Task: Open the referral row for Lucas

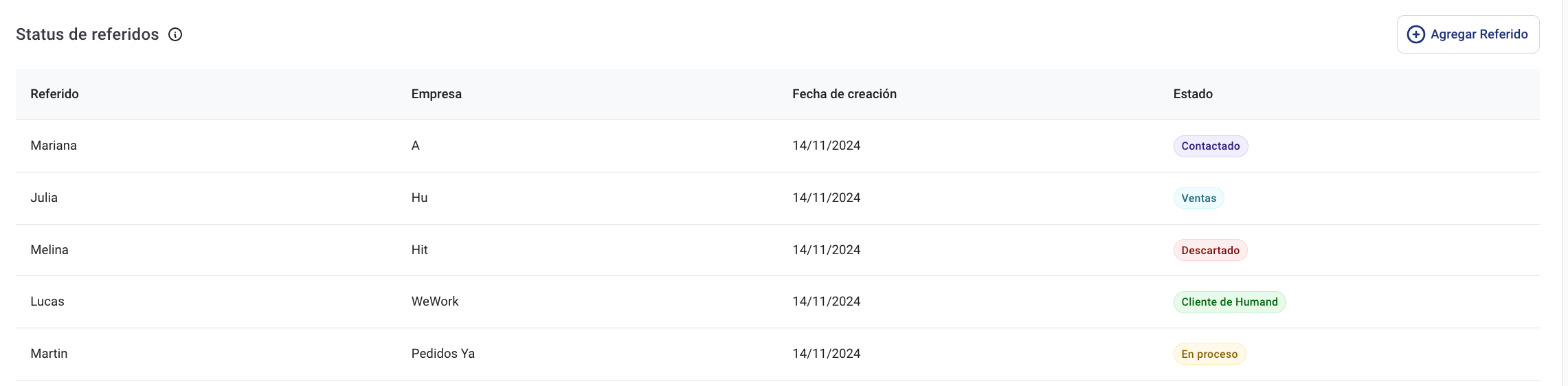Action: point(777,302)
